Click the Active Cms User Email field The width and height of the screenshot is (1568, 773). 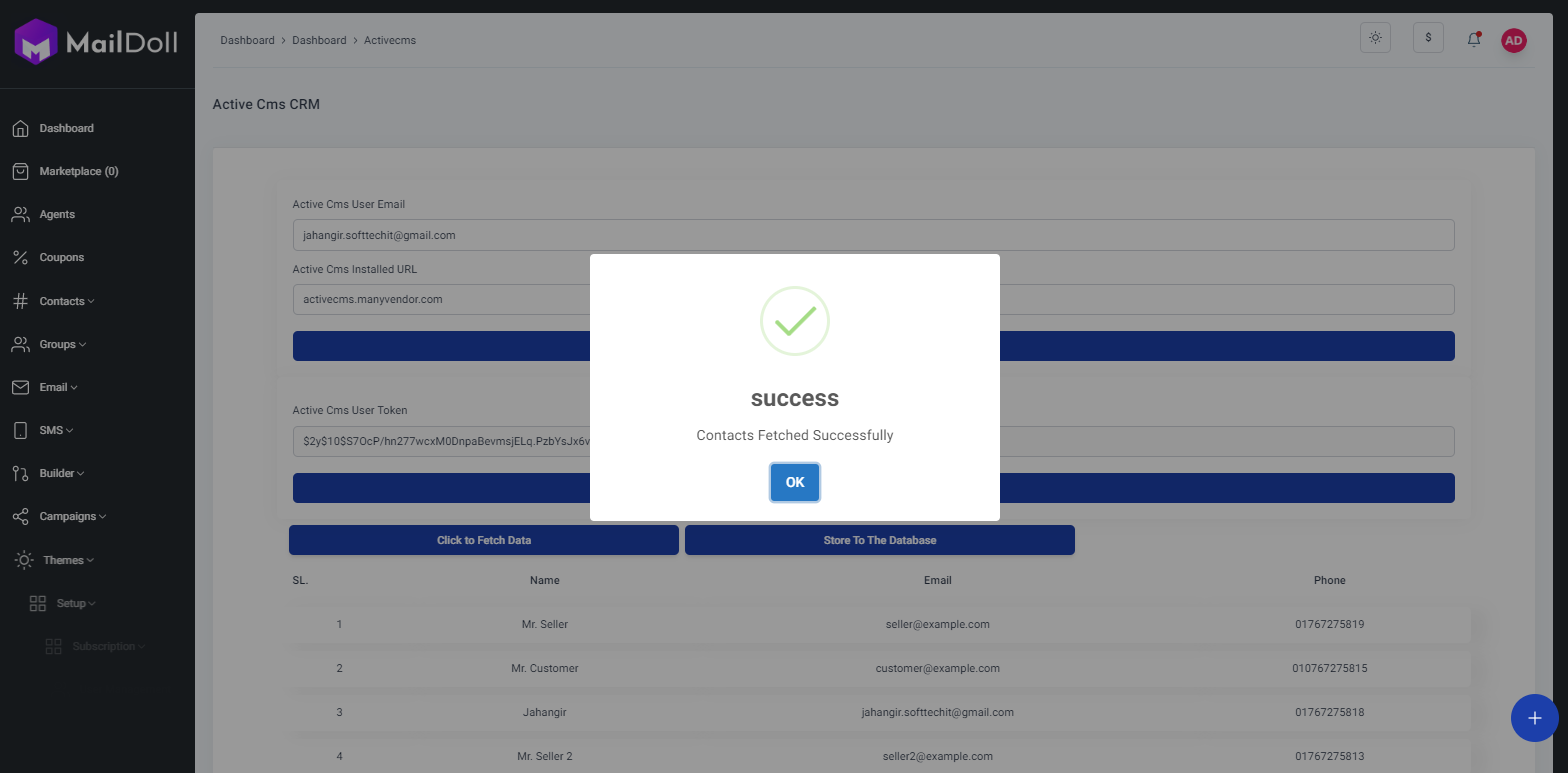[x=873, y=235]
